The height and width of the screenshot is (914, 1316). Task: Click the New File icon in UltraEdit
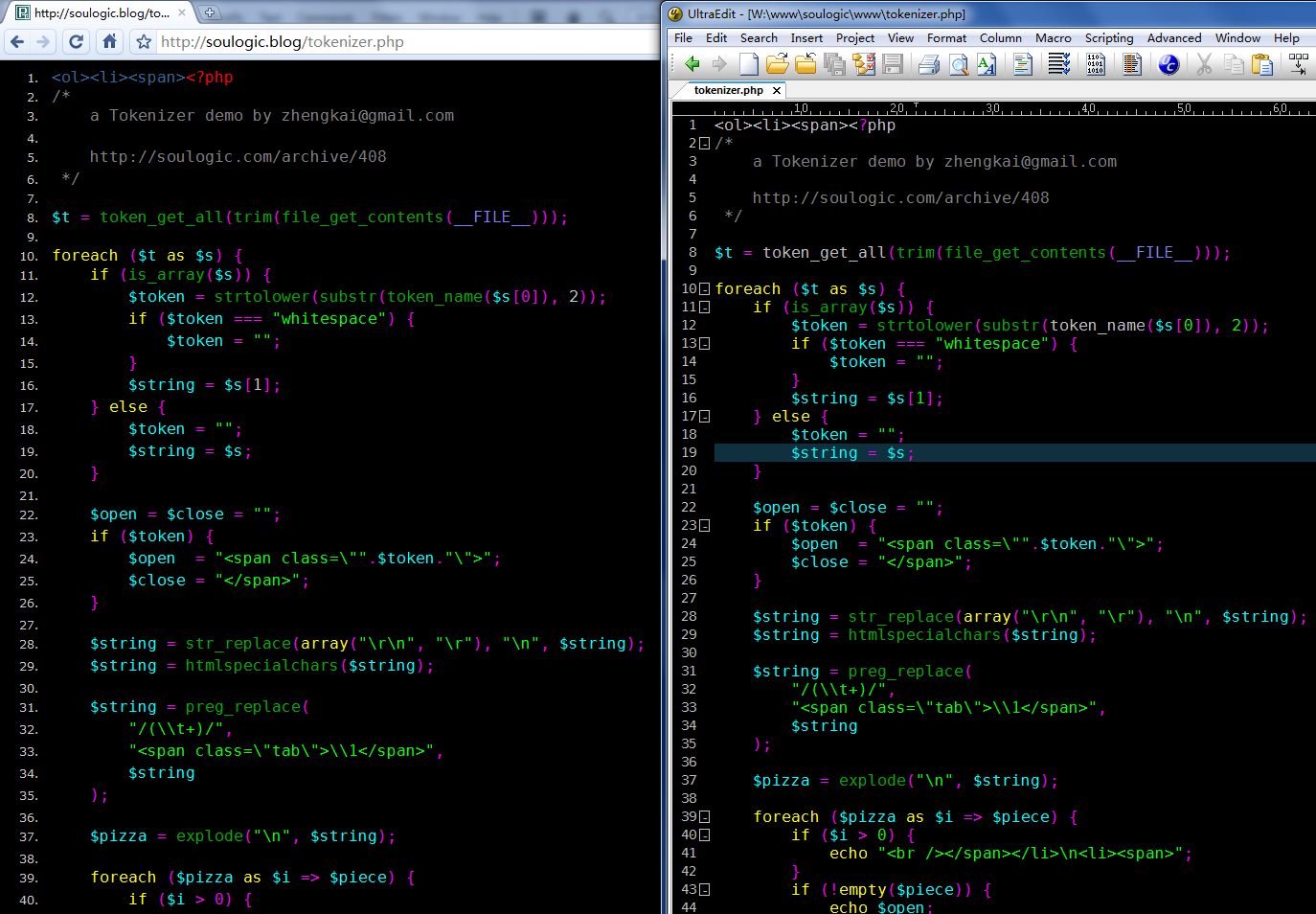[749, 64]
